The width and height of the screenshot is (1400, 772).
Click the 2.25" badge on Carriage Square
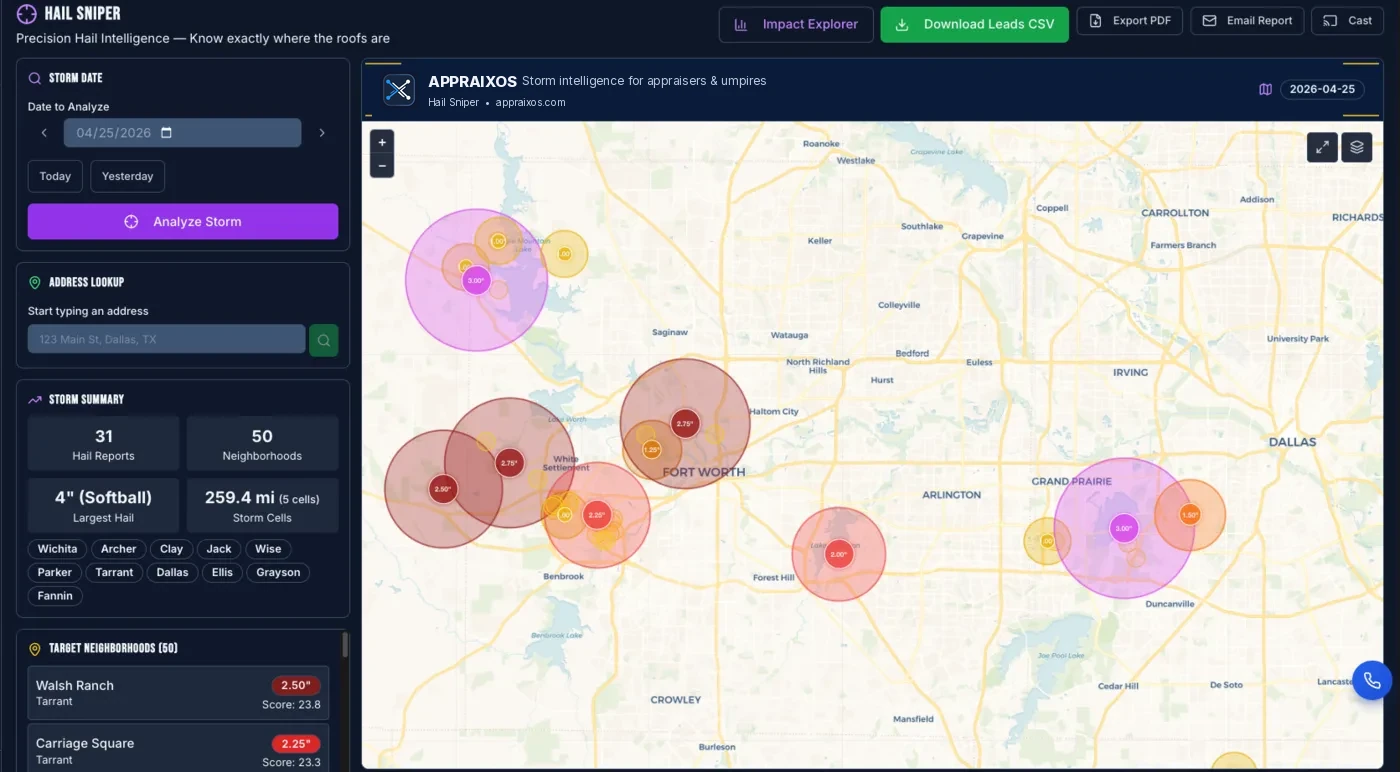coord(296,744)
